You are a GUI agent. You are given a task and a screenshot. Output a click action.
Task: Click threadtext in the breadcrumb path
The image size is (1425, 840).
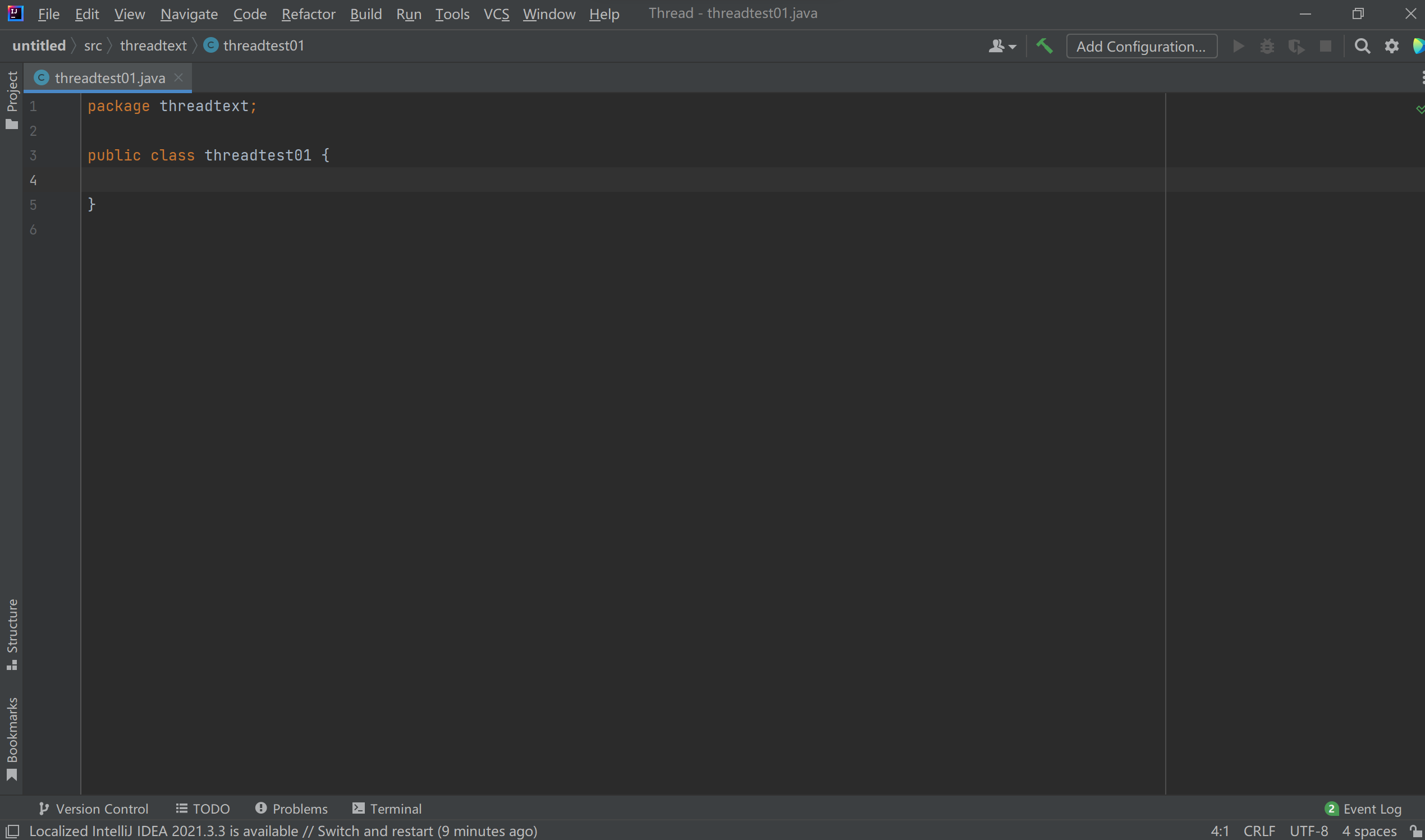coord(153,45)
